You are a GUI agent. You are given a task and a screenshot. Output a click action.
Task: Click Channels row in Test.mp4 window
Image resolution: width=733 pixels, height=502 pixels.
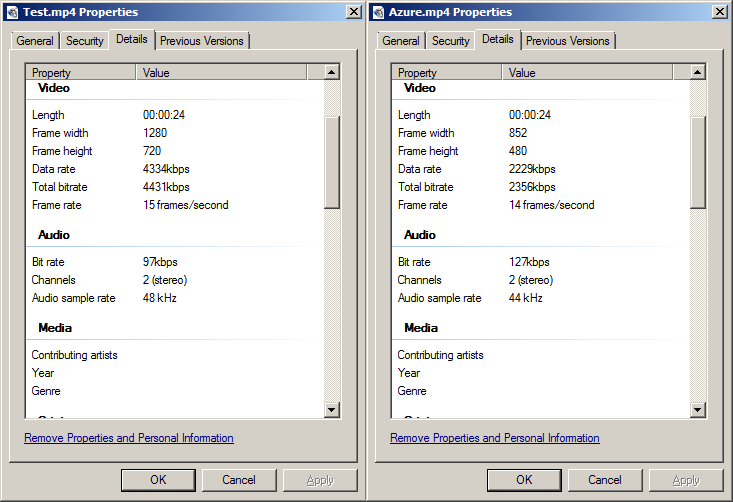coord(175,280)
